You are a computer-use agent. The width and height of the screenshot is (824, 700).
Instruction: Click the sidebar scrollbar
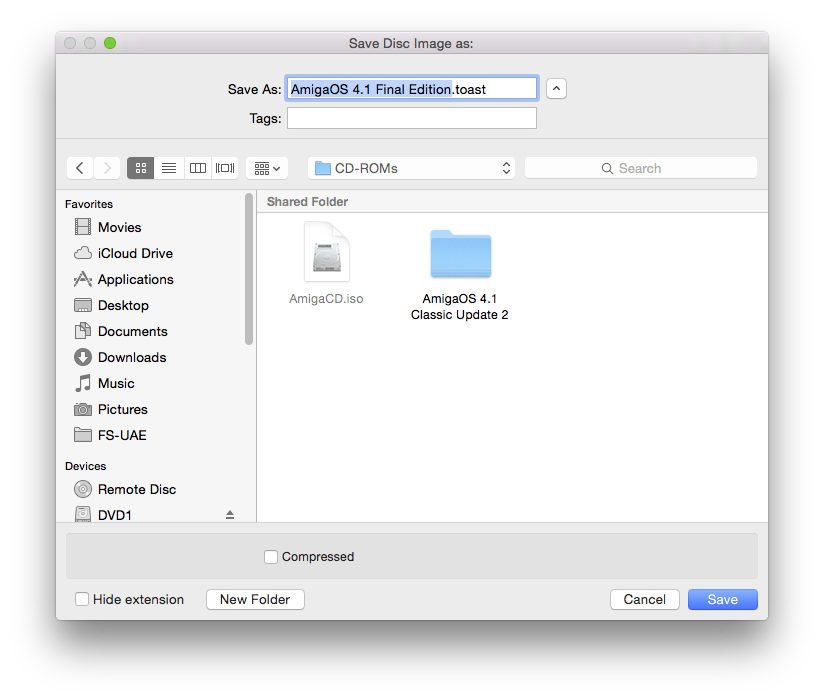pos(249,270)
